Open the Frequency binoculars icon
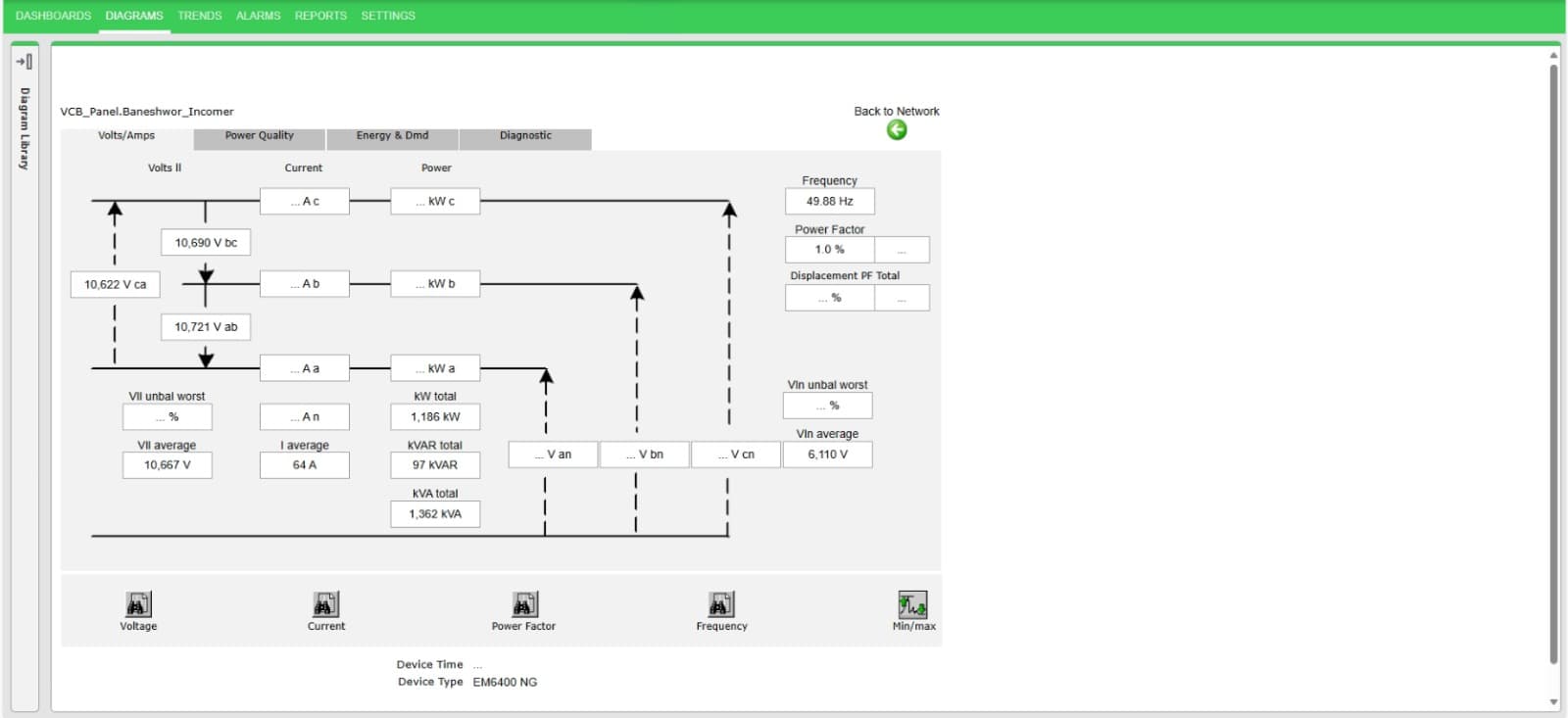 (721, 604)
